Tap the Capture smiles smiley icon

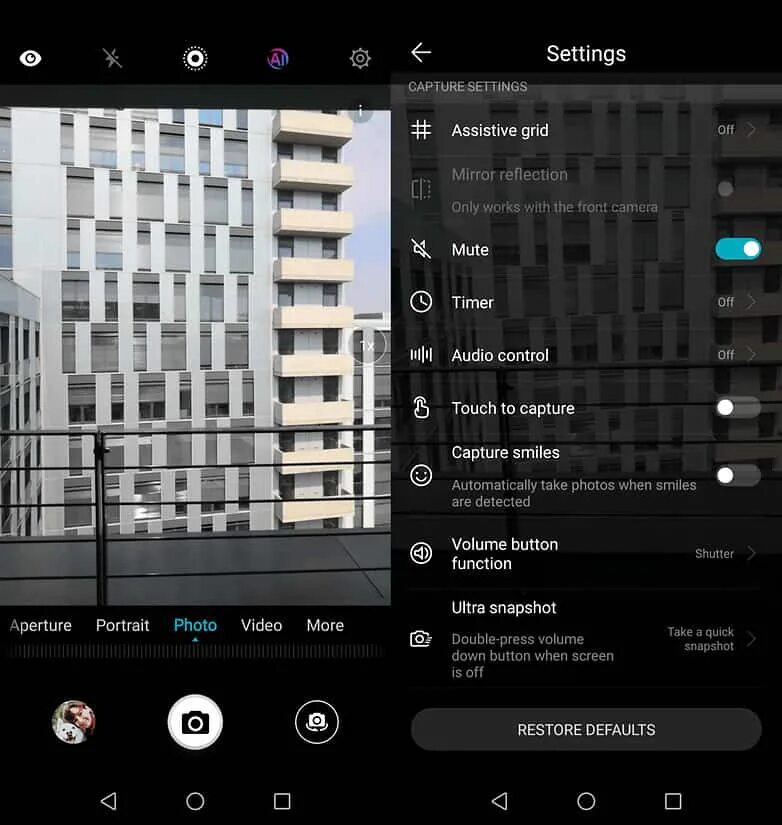point(421,476)
